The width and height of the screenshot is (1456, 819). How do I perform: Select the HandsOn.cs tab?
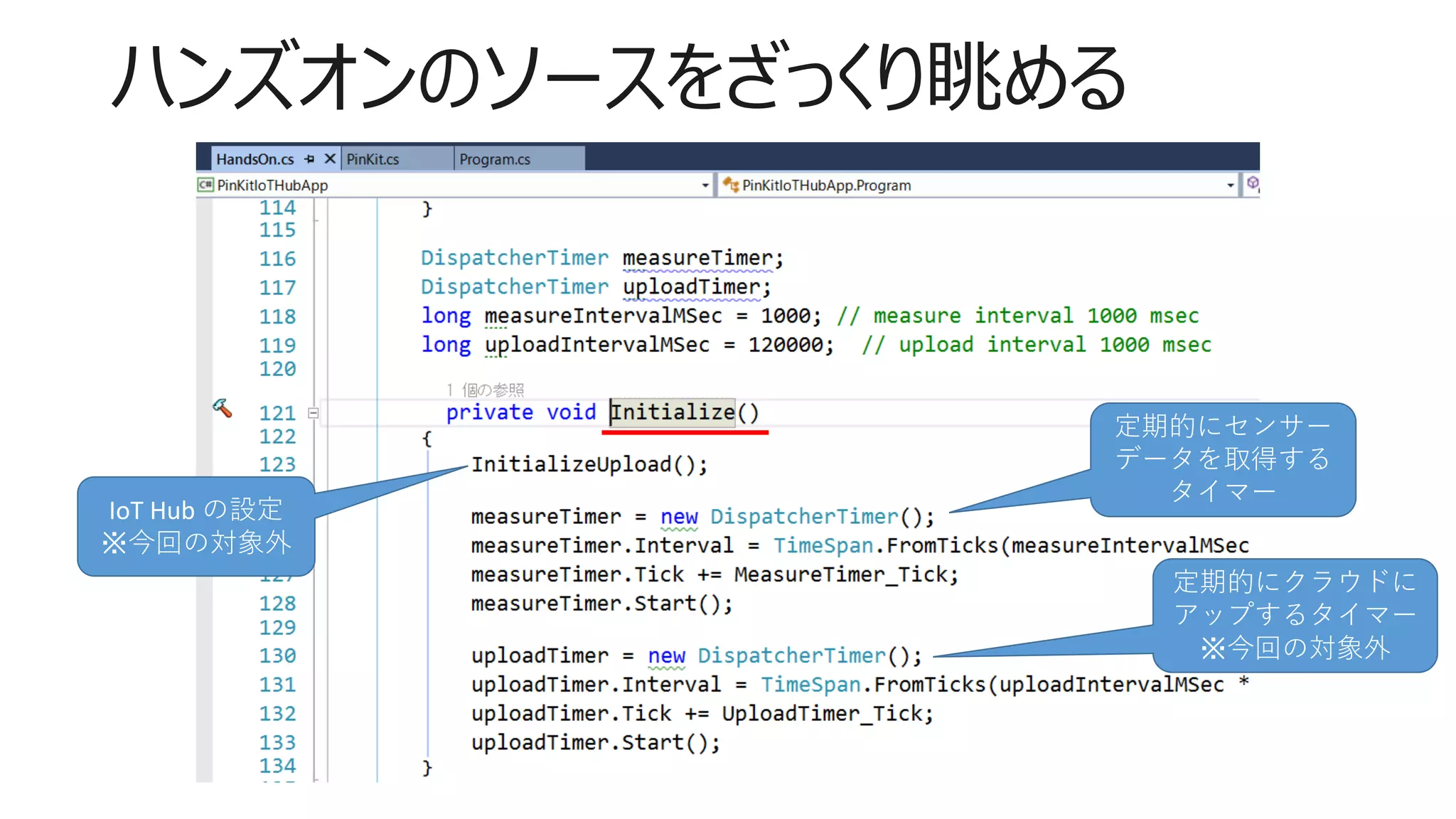click(x=255, y=159)
